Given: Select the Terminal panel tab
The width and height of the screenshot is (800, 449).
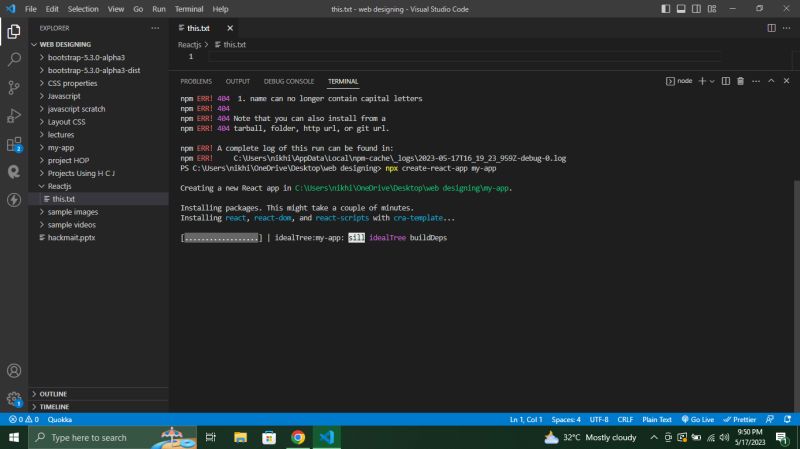Looking at the screenshot, I should point(343,81).
